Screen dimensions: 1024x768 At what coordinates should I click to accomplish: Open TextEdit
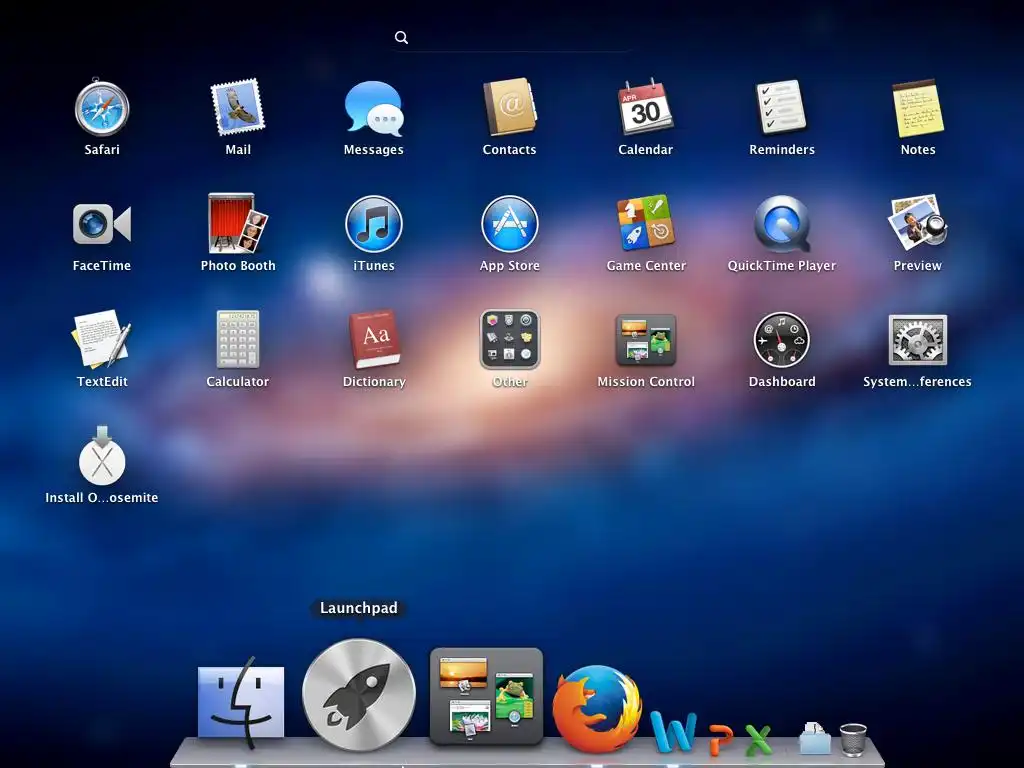click(x=102, y=340)
